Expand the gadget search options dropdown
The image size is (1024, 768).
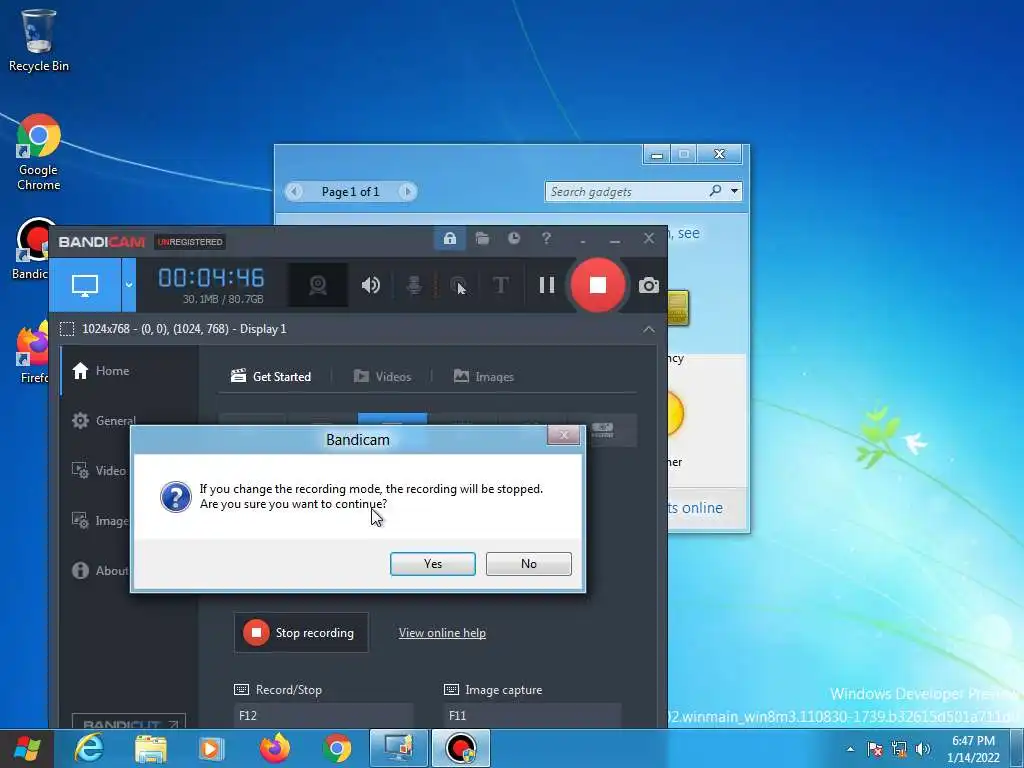click(x=735, y=191)
